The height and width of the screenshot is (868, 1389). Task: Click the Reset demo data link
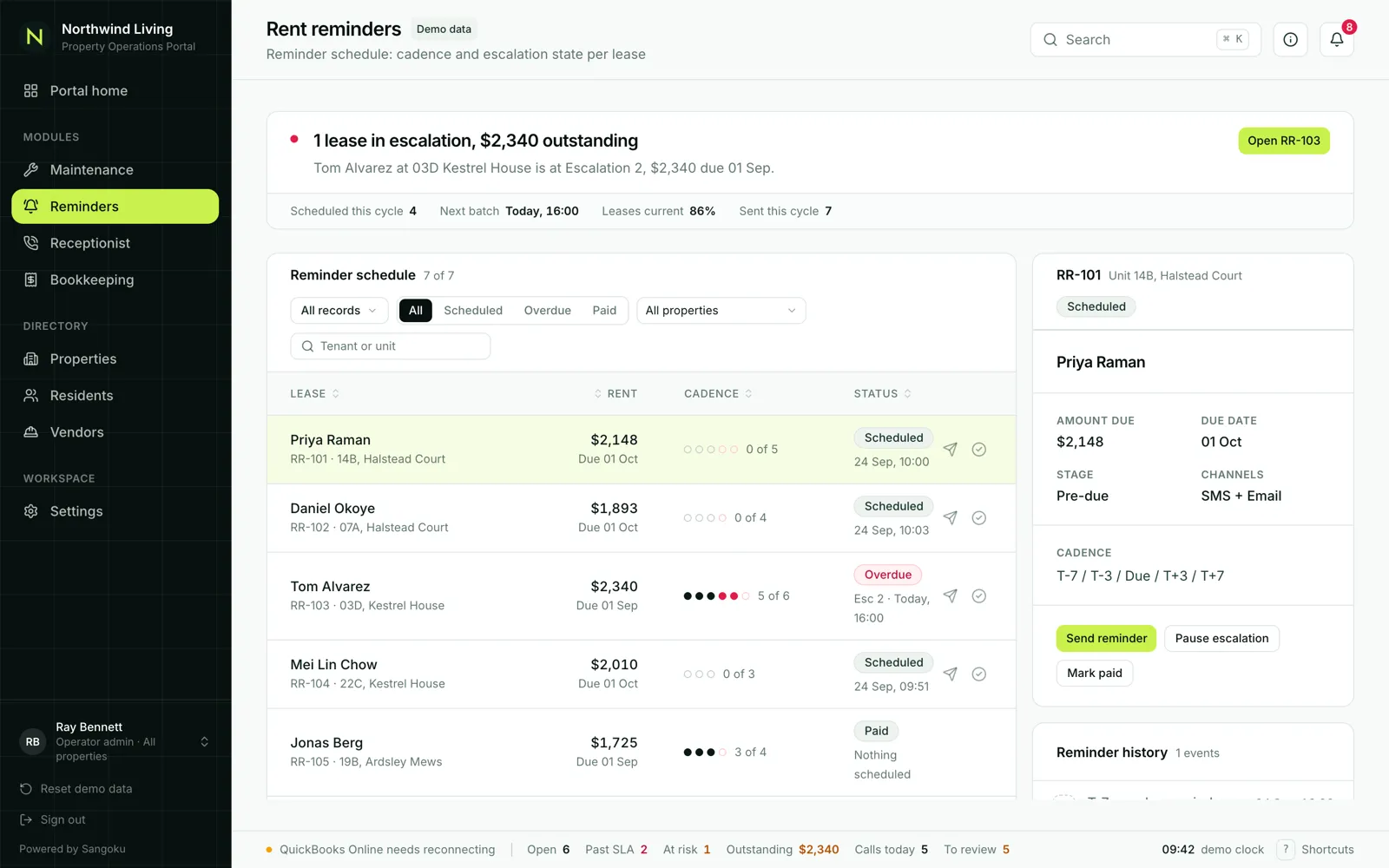click(x=76, y=789)
